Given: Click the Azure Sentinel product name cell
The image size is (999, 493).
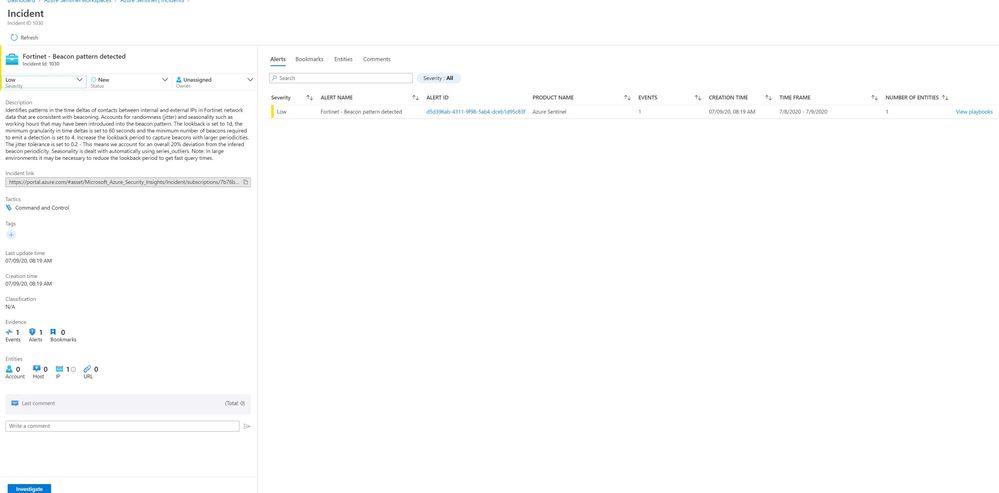Looking at the screenshot, I should [x=549, y=112].
